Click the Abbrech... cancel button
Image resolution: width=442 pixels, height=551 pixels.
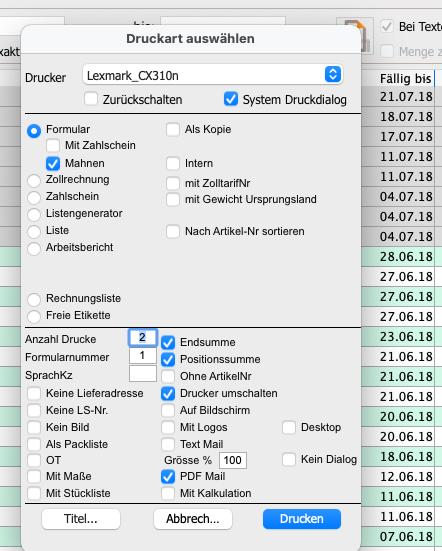193,519
